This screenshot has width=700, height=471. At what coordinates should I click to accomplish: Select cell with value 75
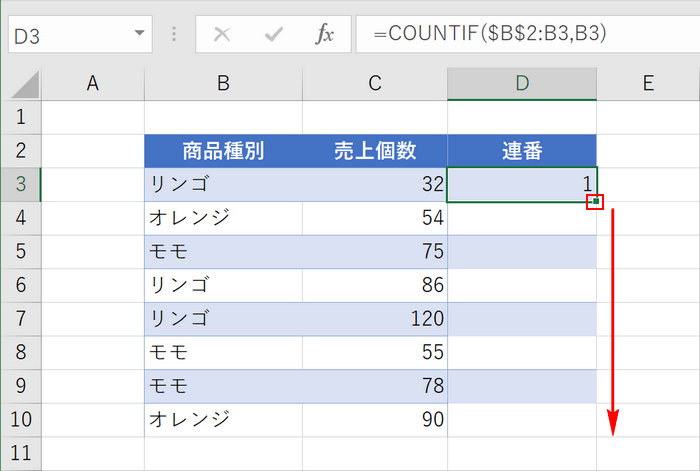coord(375,252)
